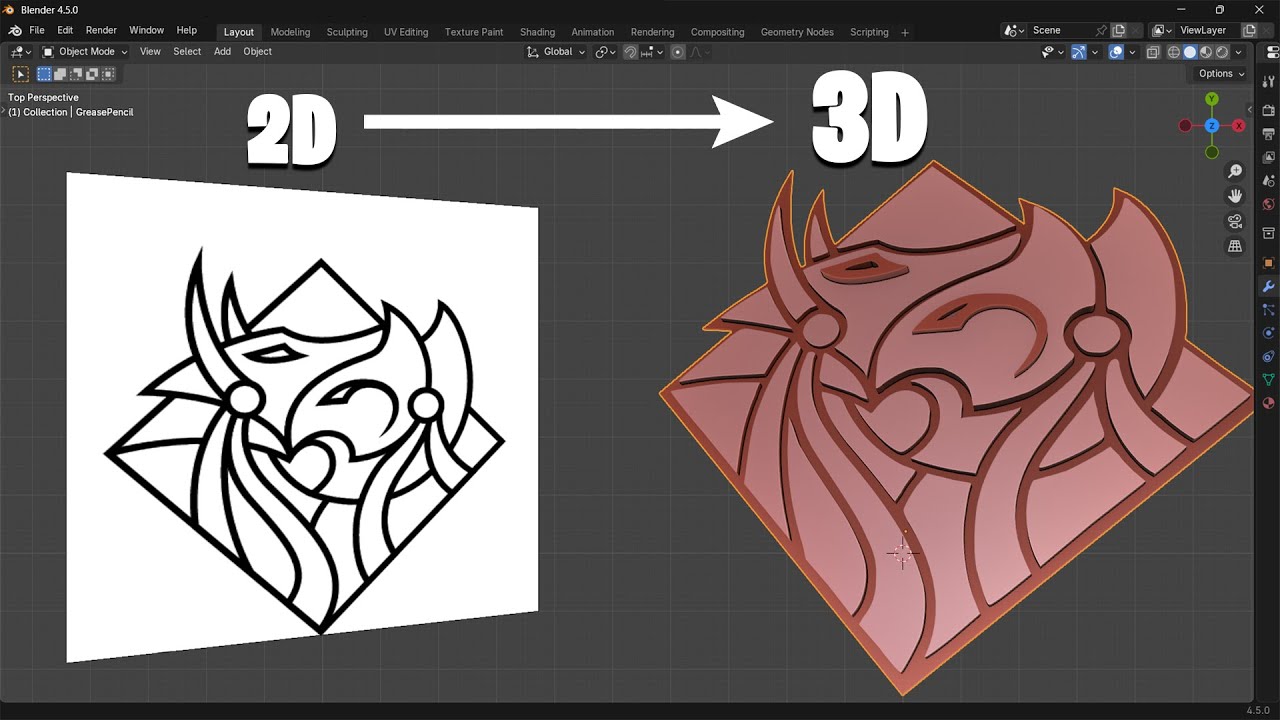The image size is (1280, 720).
Task: Open the Particles properties tab
Action: coord(1268,309)
